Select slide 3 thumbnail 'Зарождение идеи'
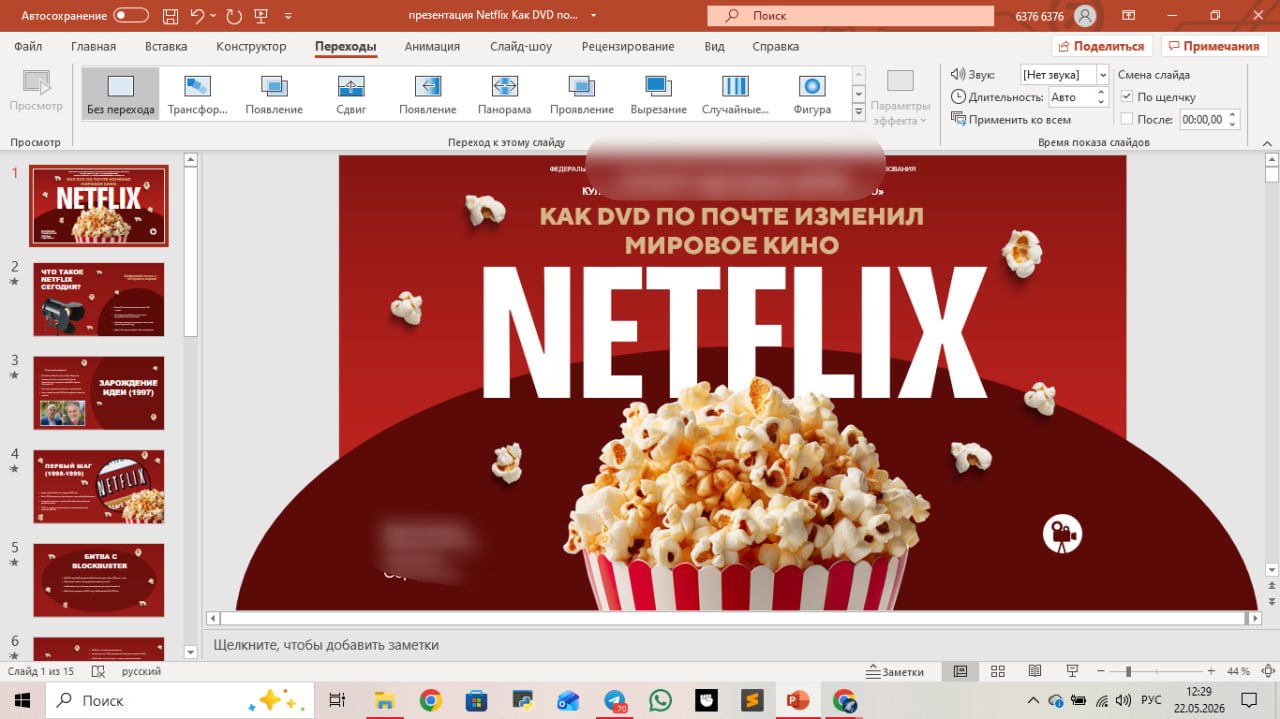 (x=98, y=393)
